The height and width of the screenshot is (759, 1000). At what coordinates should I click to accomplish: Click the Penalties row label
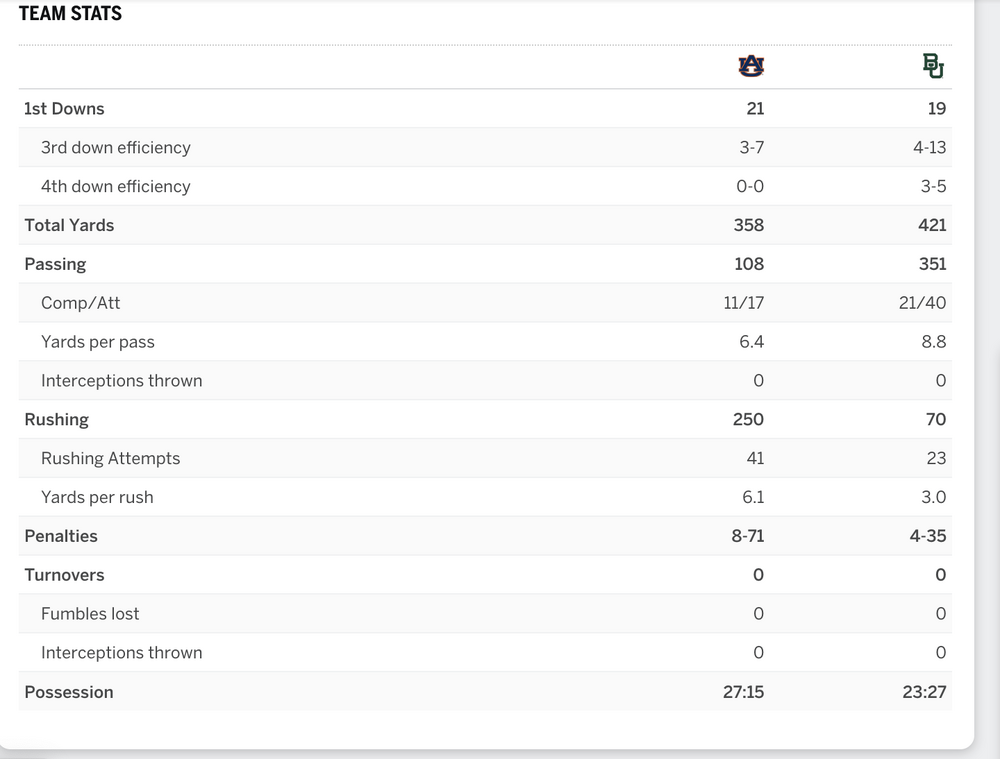pyautogui.click(x=61, y=537)
